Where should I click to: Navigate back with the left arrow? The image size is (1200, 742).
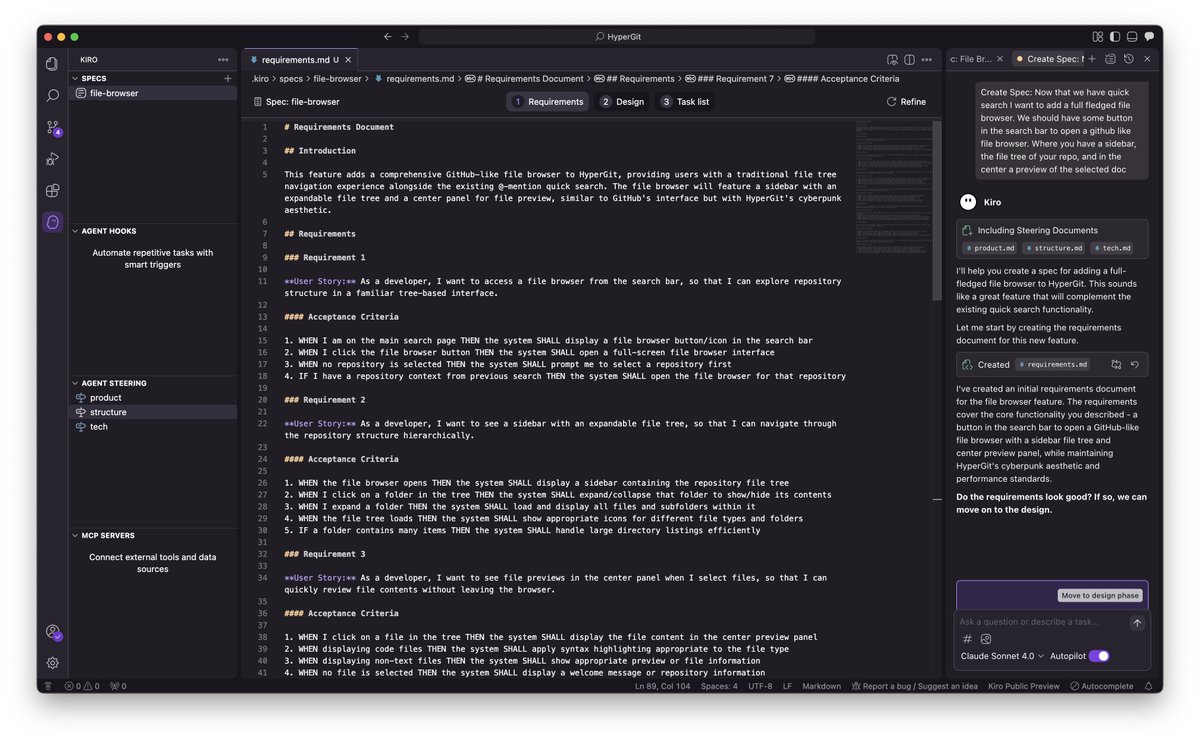click(388, 36)
